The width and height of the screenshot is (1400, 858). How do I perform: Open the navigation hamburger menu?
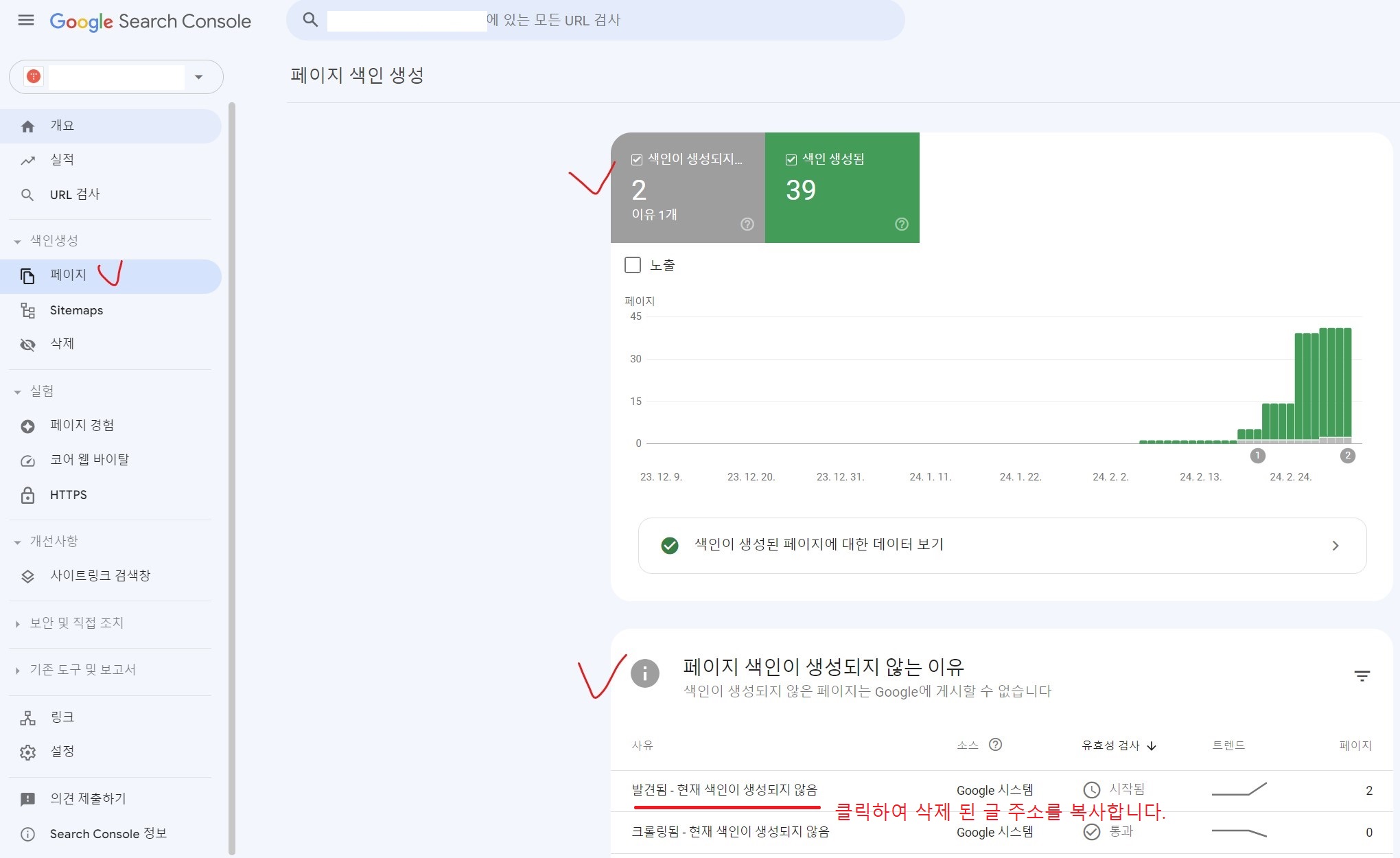click(x=26, y=21)
